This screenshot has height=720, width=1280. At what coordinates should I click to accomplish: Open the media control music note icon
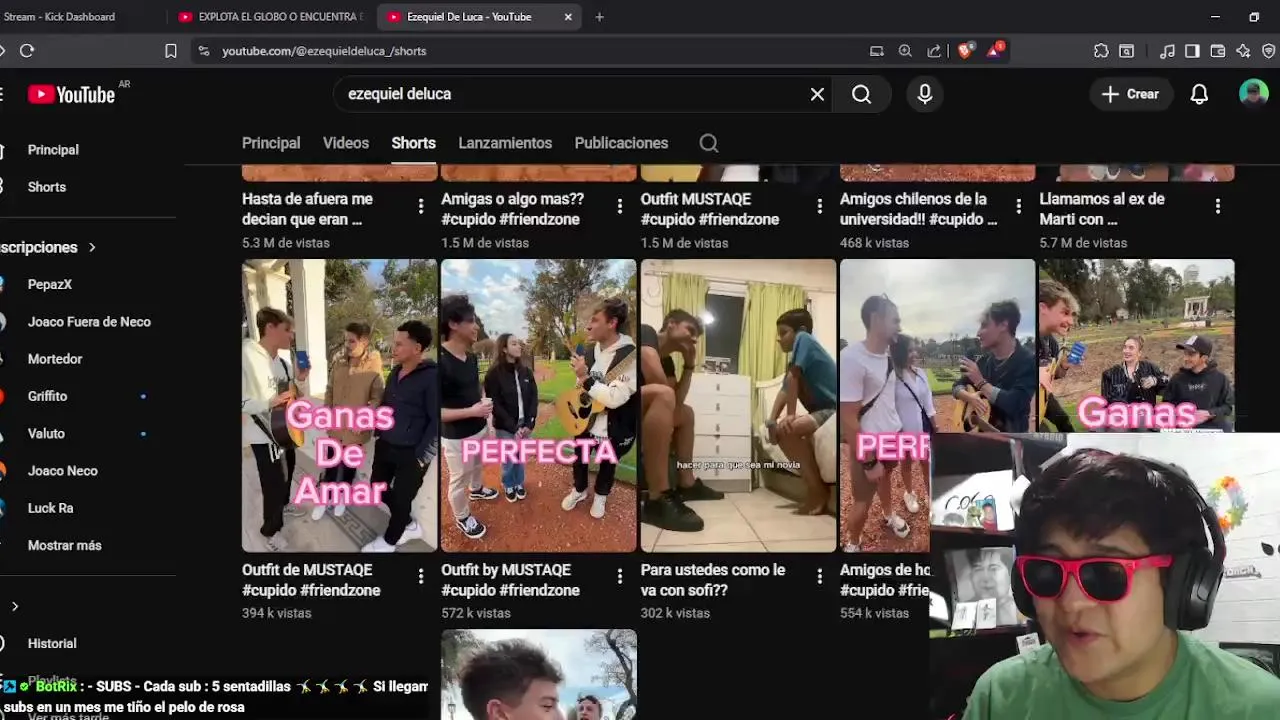pos(1167,51)
